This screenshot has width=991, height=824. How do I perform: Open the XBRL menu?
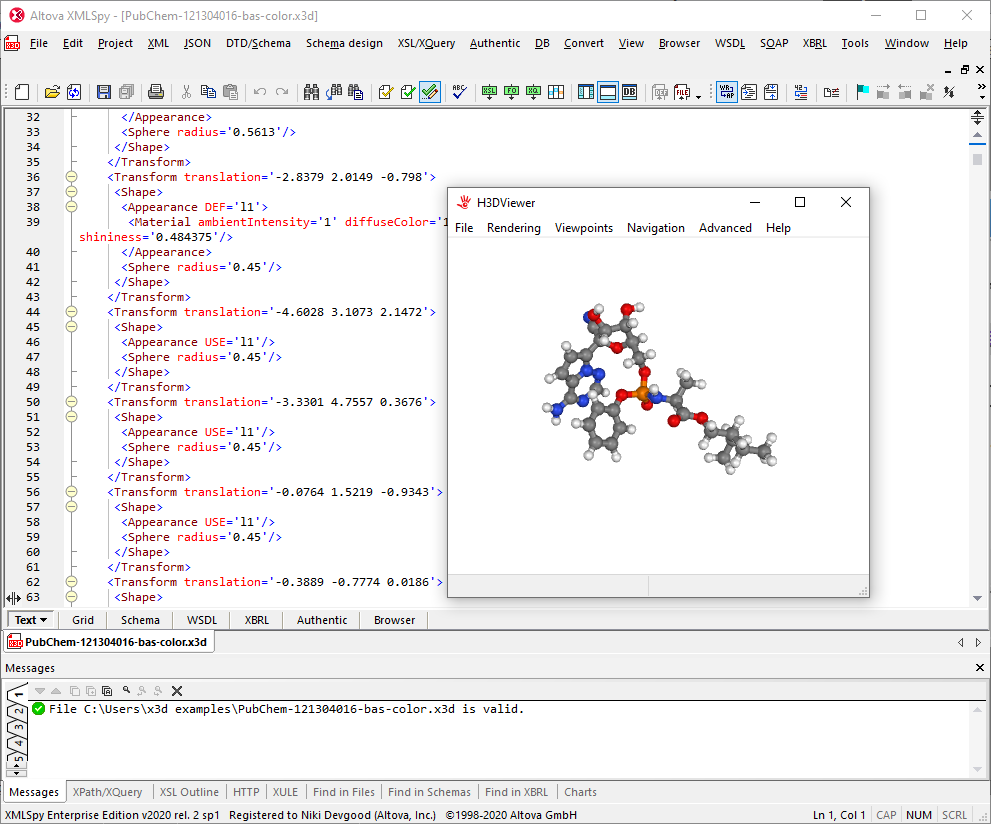[x=814, y=43]
